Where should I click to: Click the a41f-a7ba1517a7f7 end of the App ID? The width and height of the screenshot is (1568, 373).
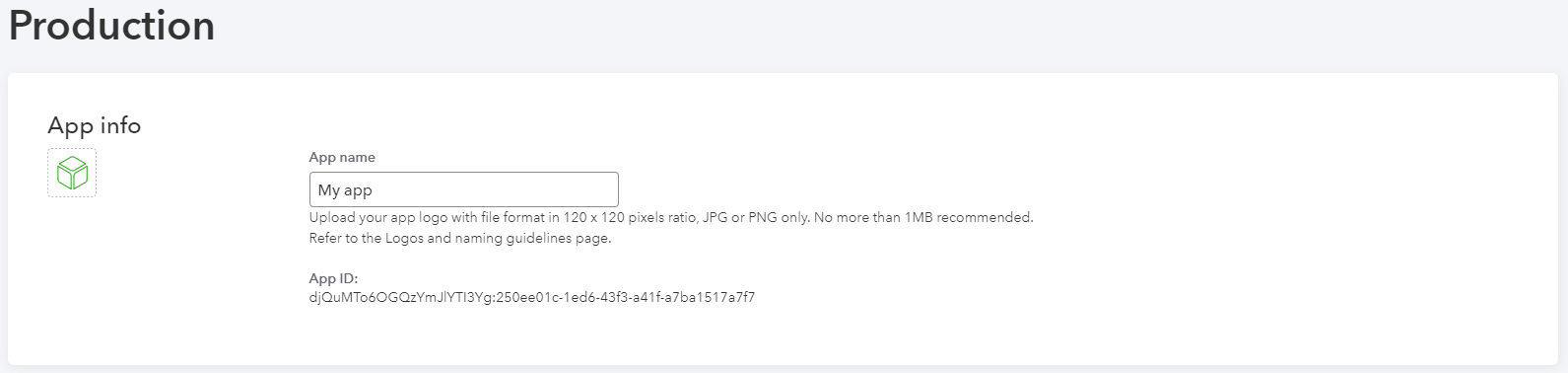pyautogui.click(x=690, y=297)
